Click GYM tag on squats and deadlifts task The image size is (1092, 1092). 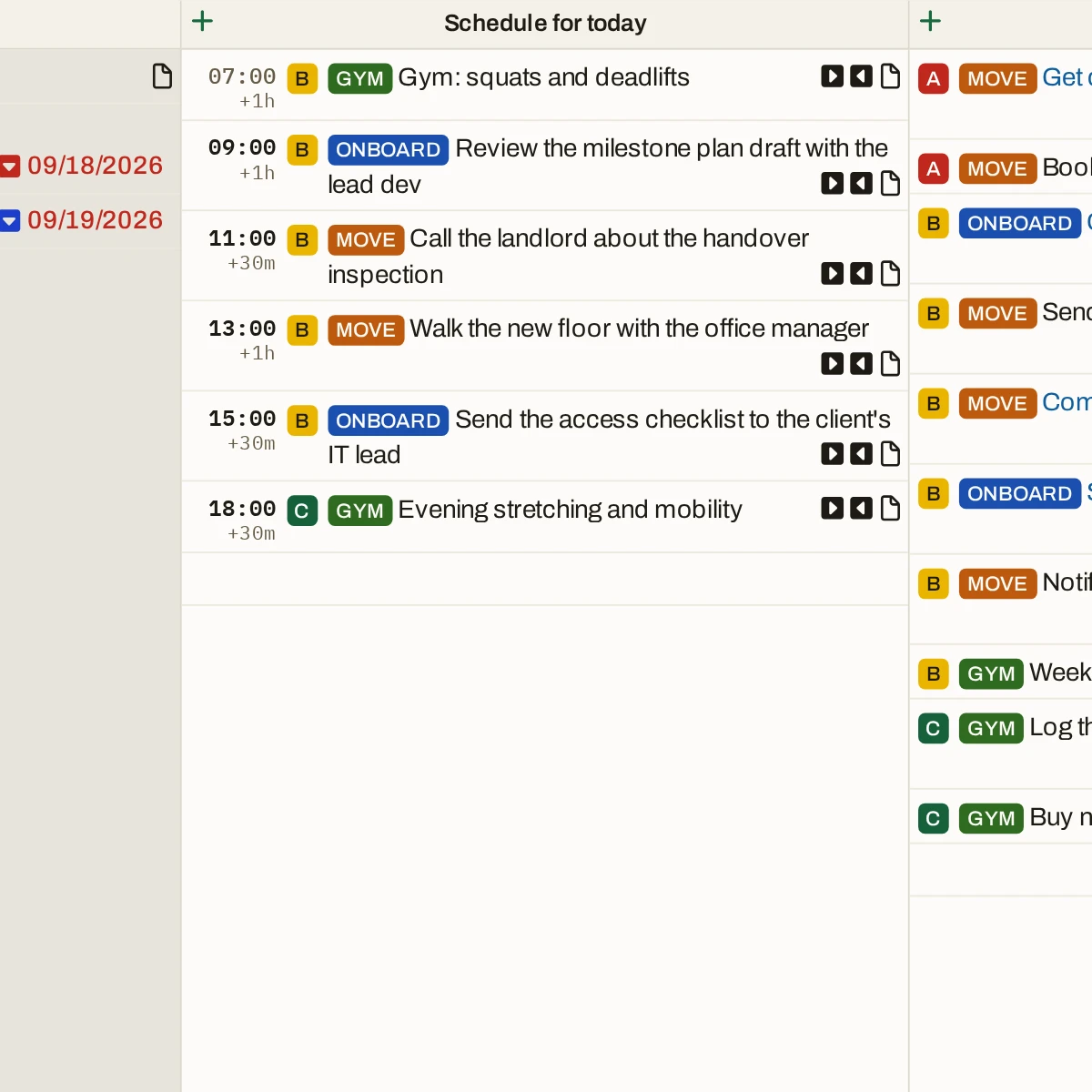[x=359, y=78]
